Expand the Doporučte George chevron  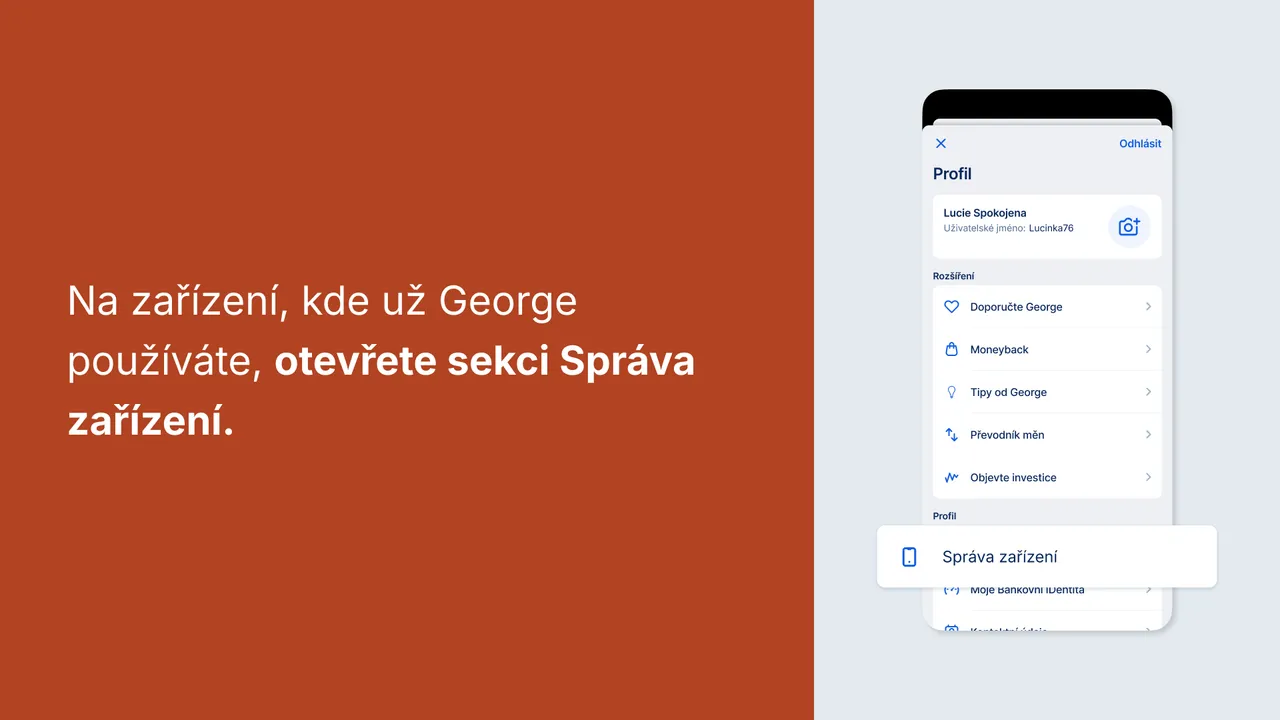click(x=1148, y=307)
